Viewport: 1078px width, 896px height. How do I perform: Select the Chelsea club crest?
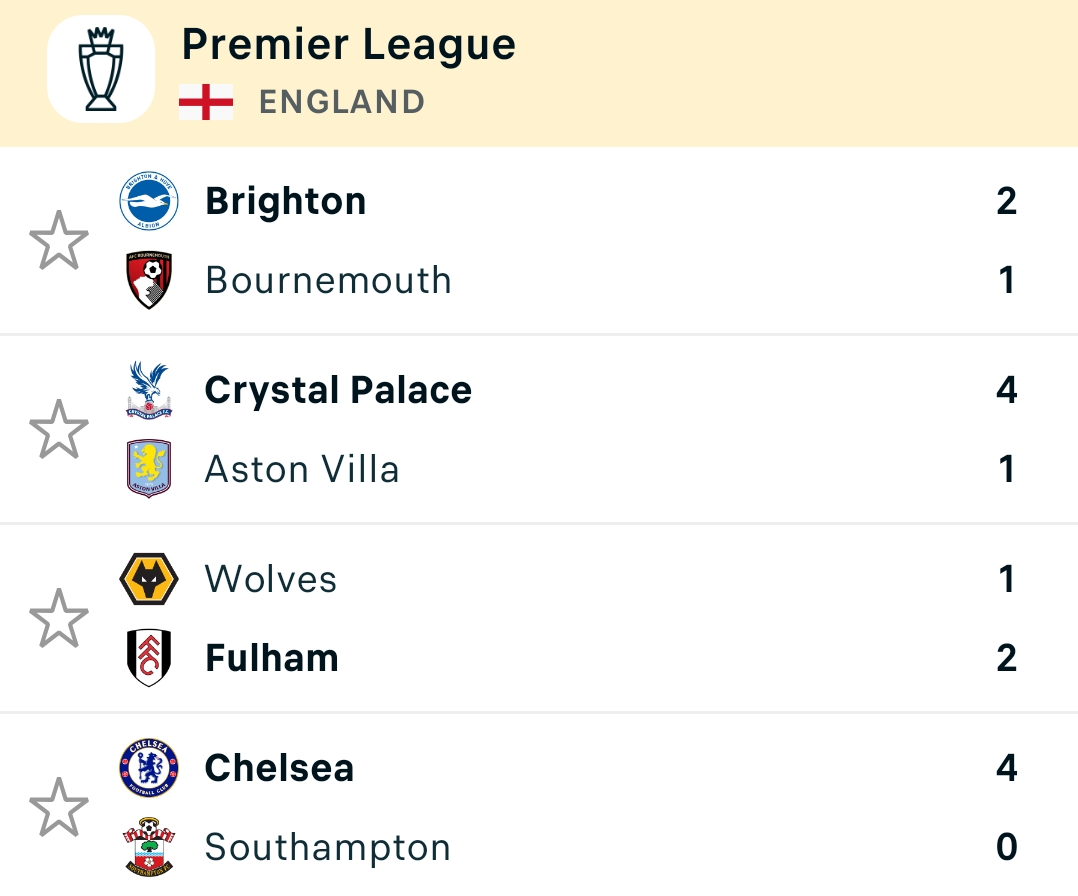(149, 768)
